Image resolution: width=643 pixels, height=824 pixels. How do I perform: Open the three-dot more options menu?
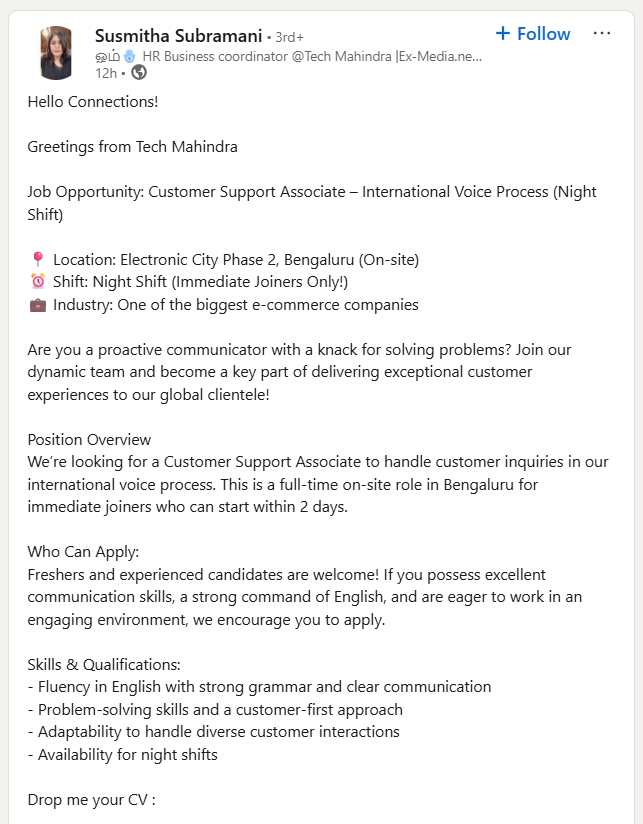(601, 33)
